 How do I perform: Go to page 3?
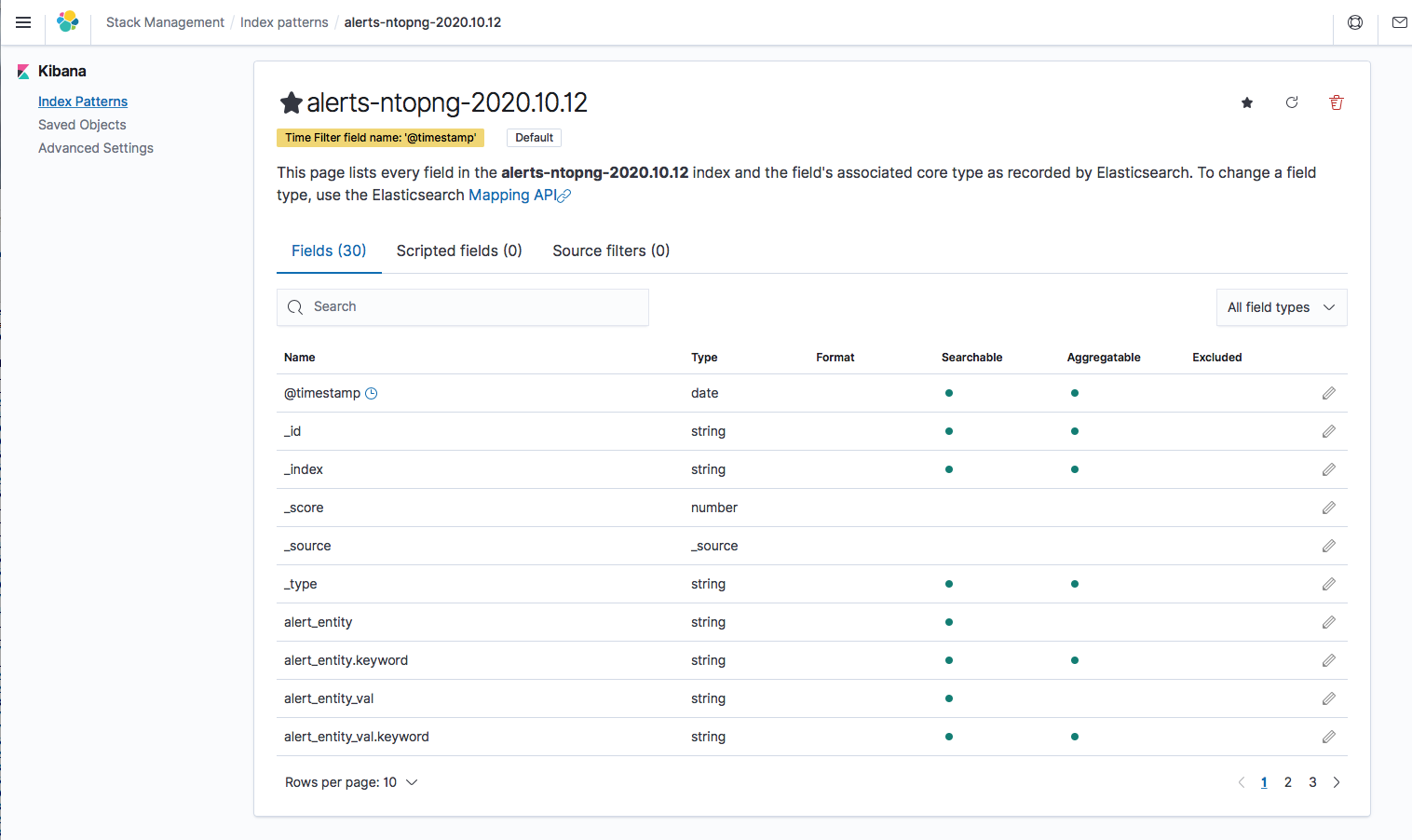coord(1312,782)
